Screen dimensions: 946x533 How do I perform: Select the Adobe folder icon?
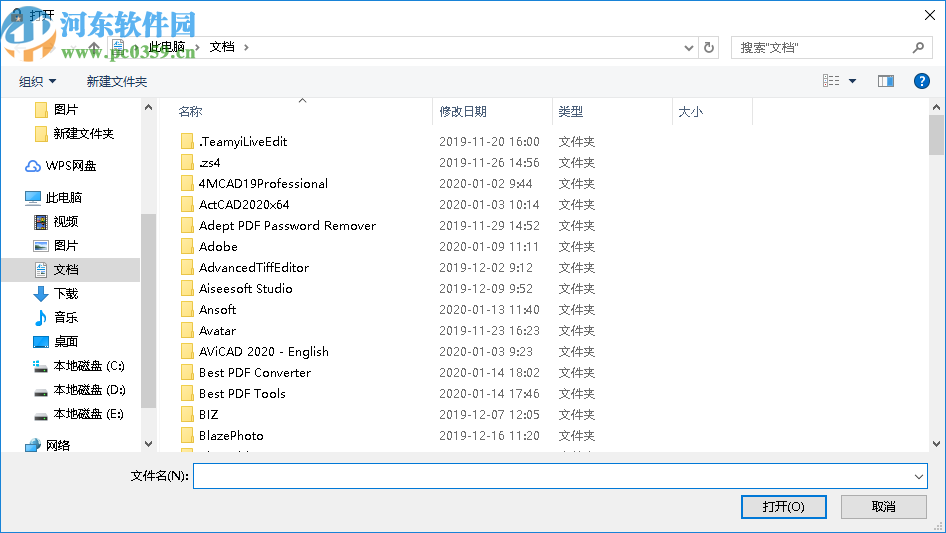[x=187, y=246]
